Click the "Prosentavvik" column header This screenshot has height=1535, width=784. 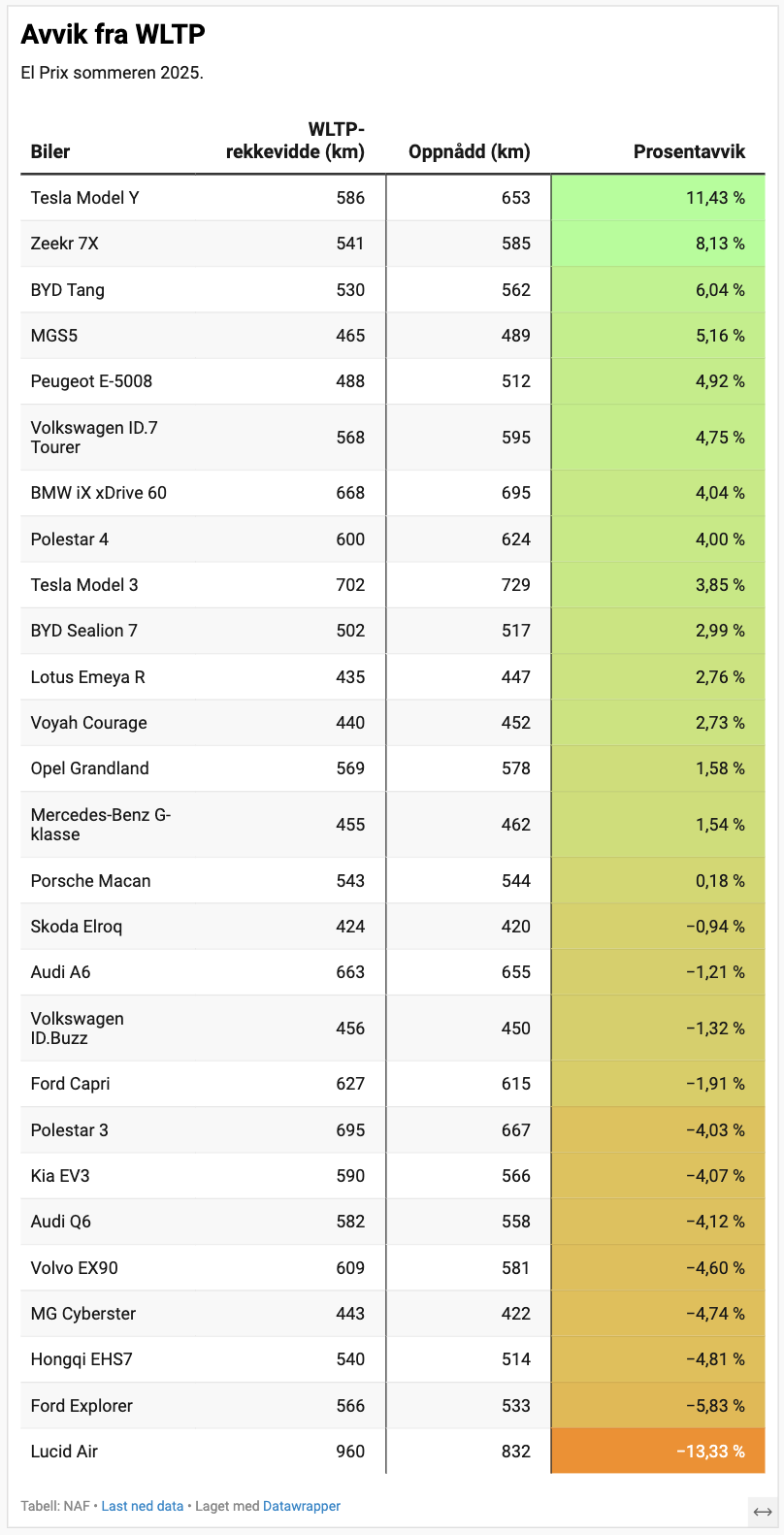[x=689, y=151]
